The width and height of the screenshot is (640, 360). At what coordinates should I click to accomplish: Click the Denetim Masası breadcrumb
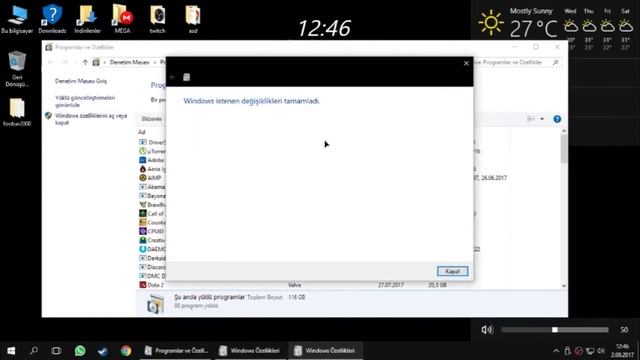[129, 62]
